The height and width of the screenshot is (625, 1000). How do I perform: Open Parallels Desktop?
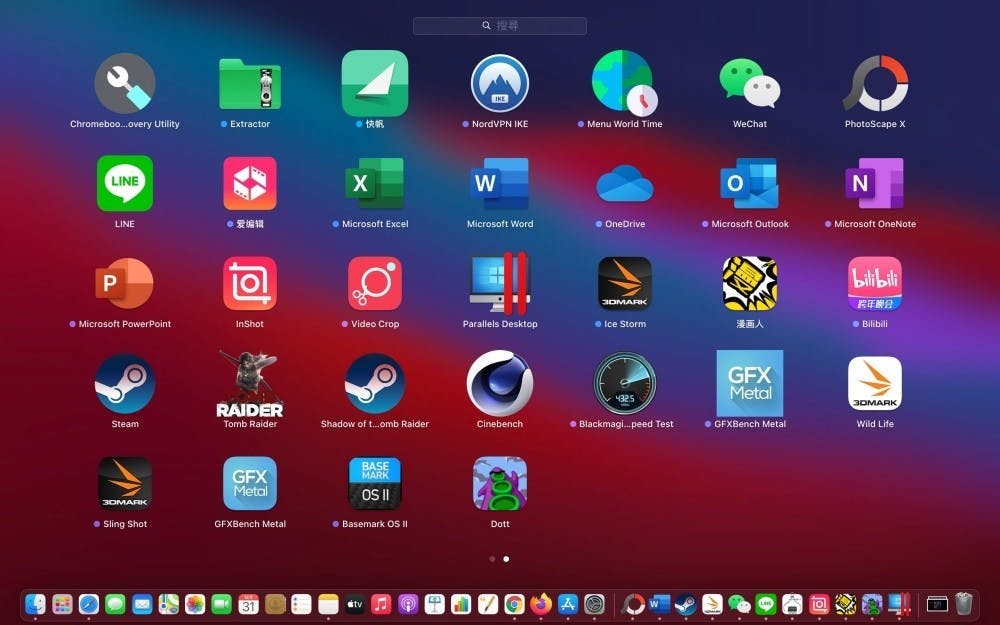click(500, 284)
